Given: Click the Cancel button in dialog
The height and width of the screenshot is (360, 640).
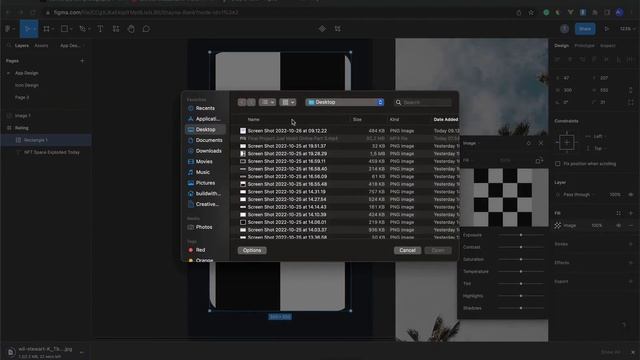Looking at the screenshot, I should click(x=407, y=250).
